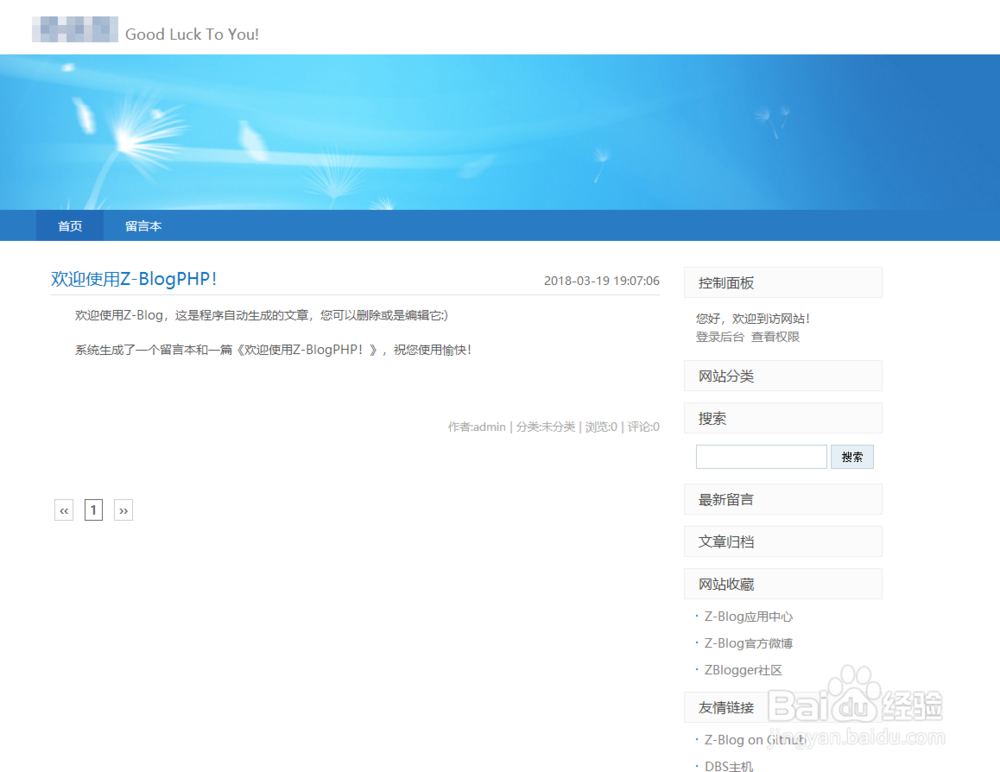
Task: Open the 首页 navigation tab
Action: coord(70,226)
